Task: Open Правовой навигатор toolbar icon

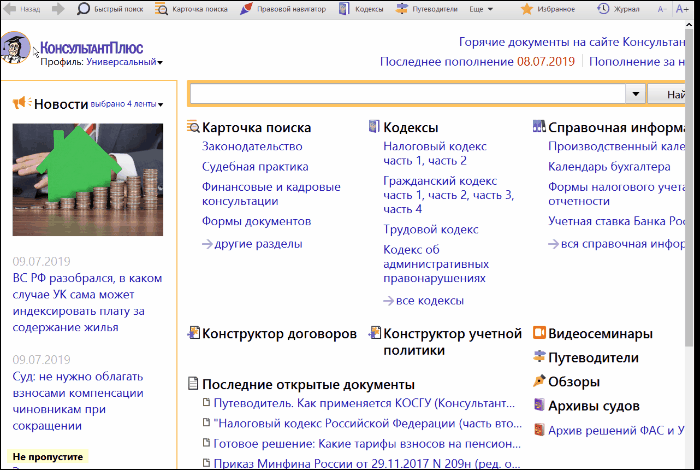Action: (x=246, y=8)
